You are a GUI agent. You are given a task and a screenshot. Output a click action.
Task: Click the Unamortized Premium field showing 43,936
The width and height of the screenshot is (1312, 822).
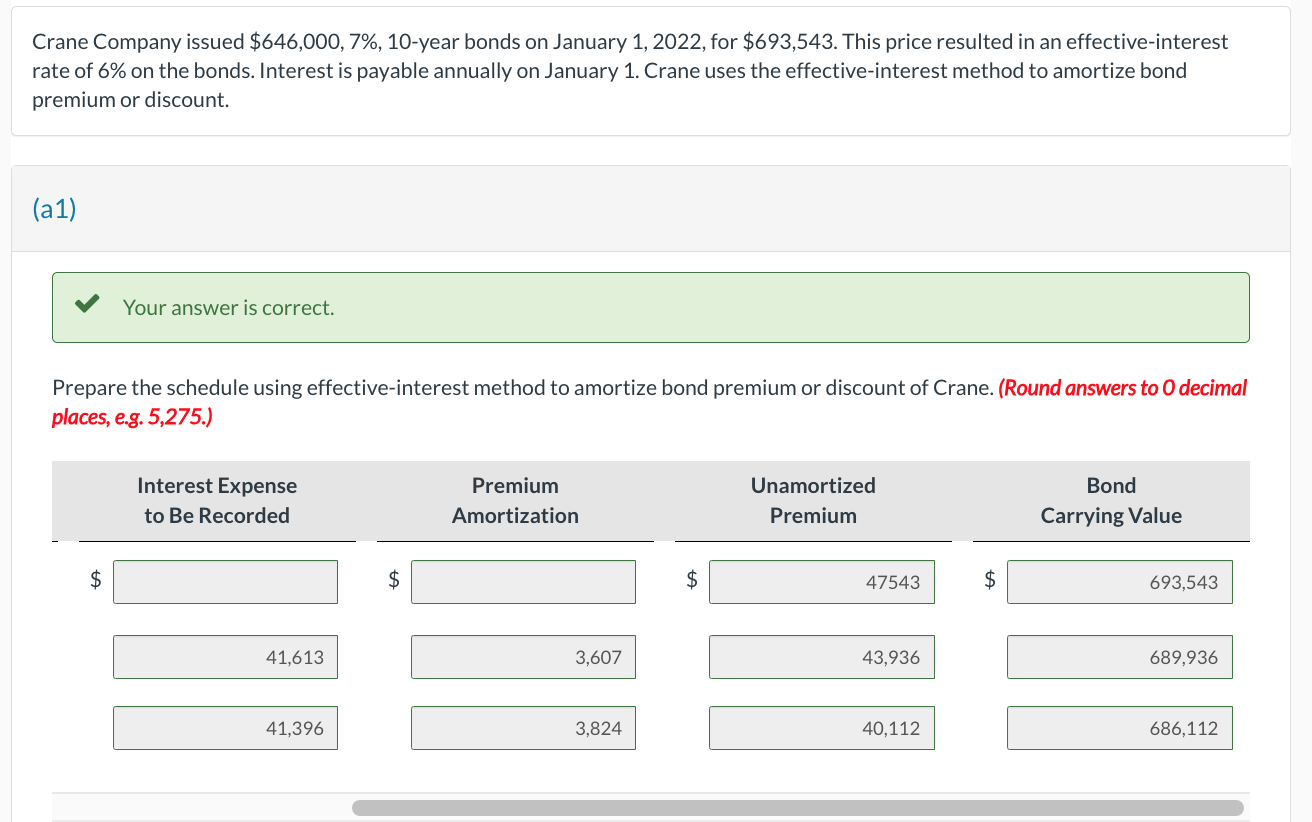[x=822, y=657]
